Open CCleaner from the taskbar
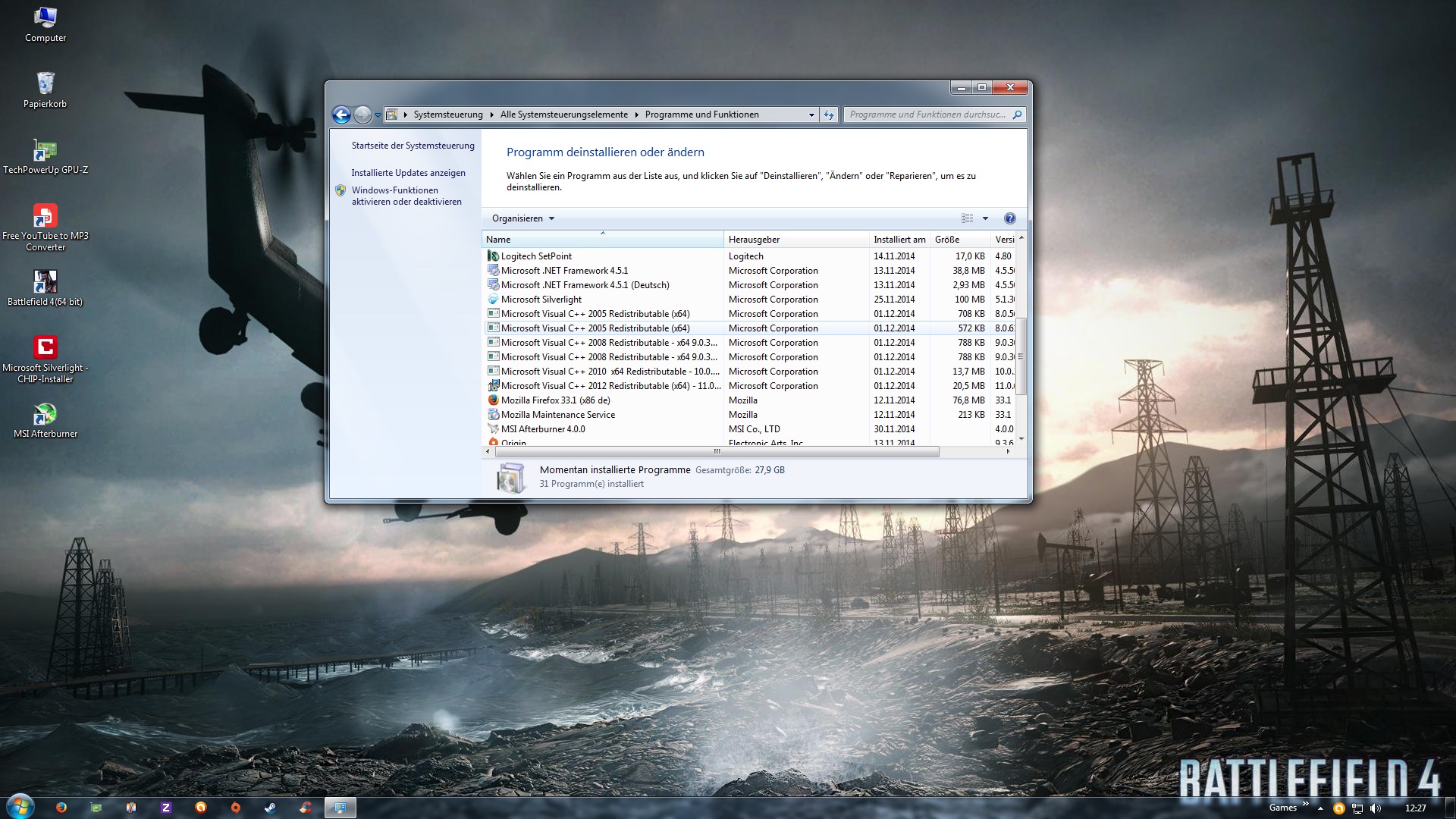Image resolution: width=1456 pixels, height=819 pixels. [x=305, y=808]
